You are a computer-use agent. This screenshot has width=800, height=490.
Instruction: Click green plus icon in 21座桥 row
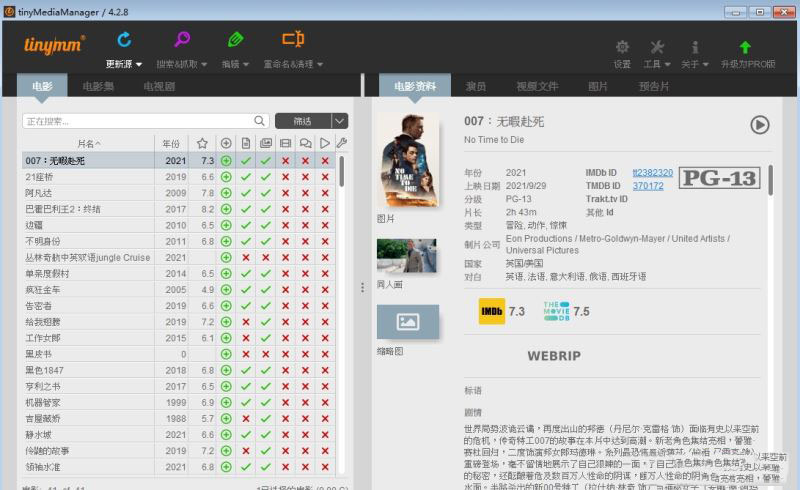click(x=226, y=177)
